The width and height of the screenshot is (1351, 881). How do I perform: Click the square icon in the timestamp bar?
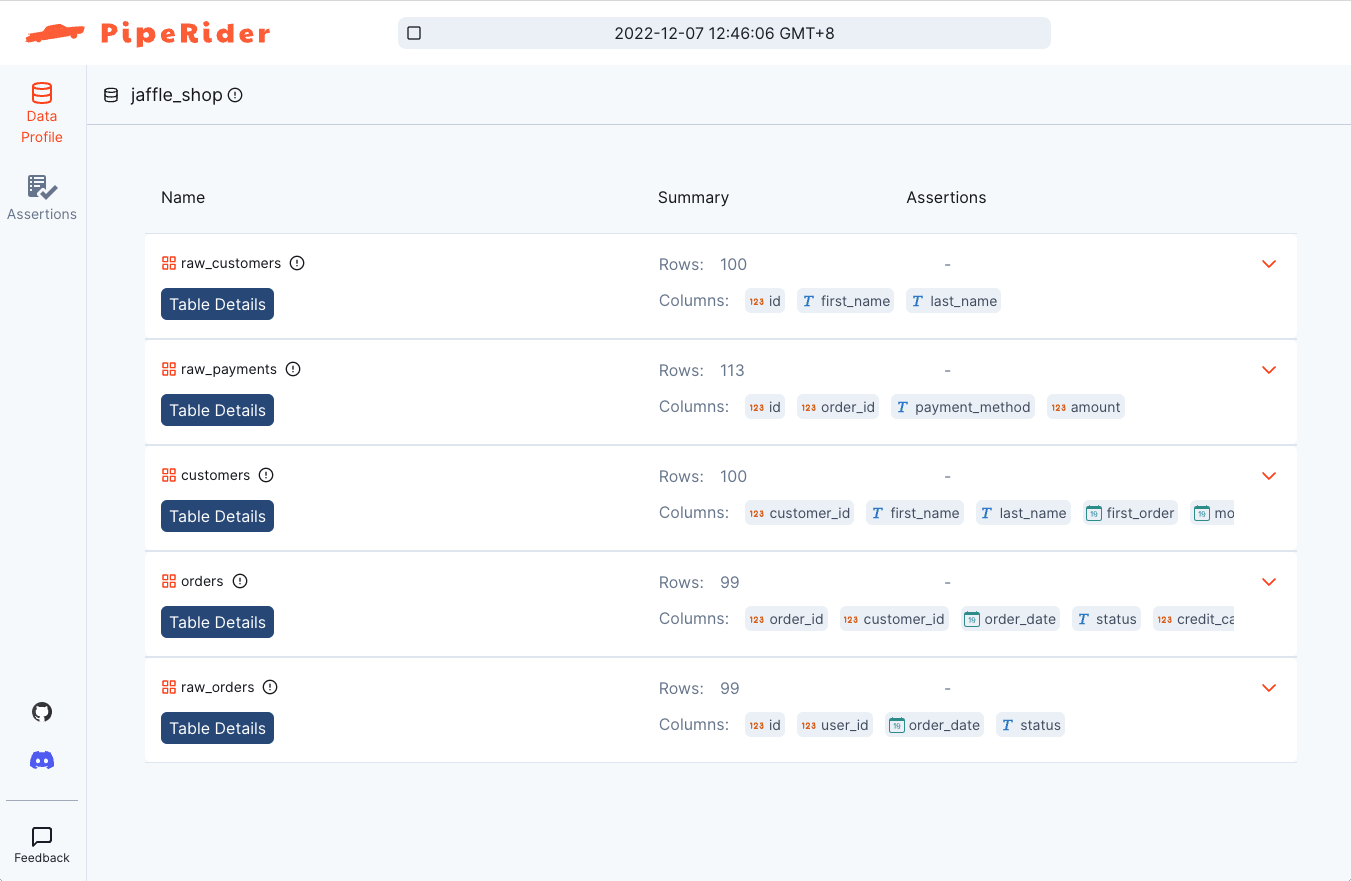(414, 33)
